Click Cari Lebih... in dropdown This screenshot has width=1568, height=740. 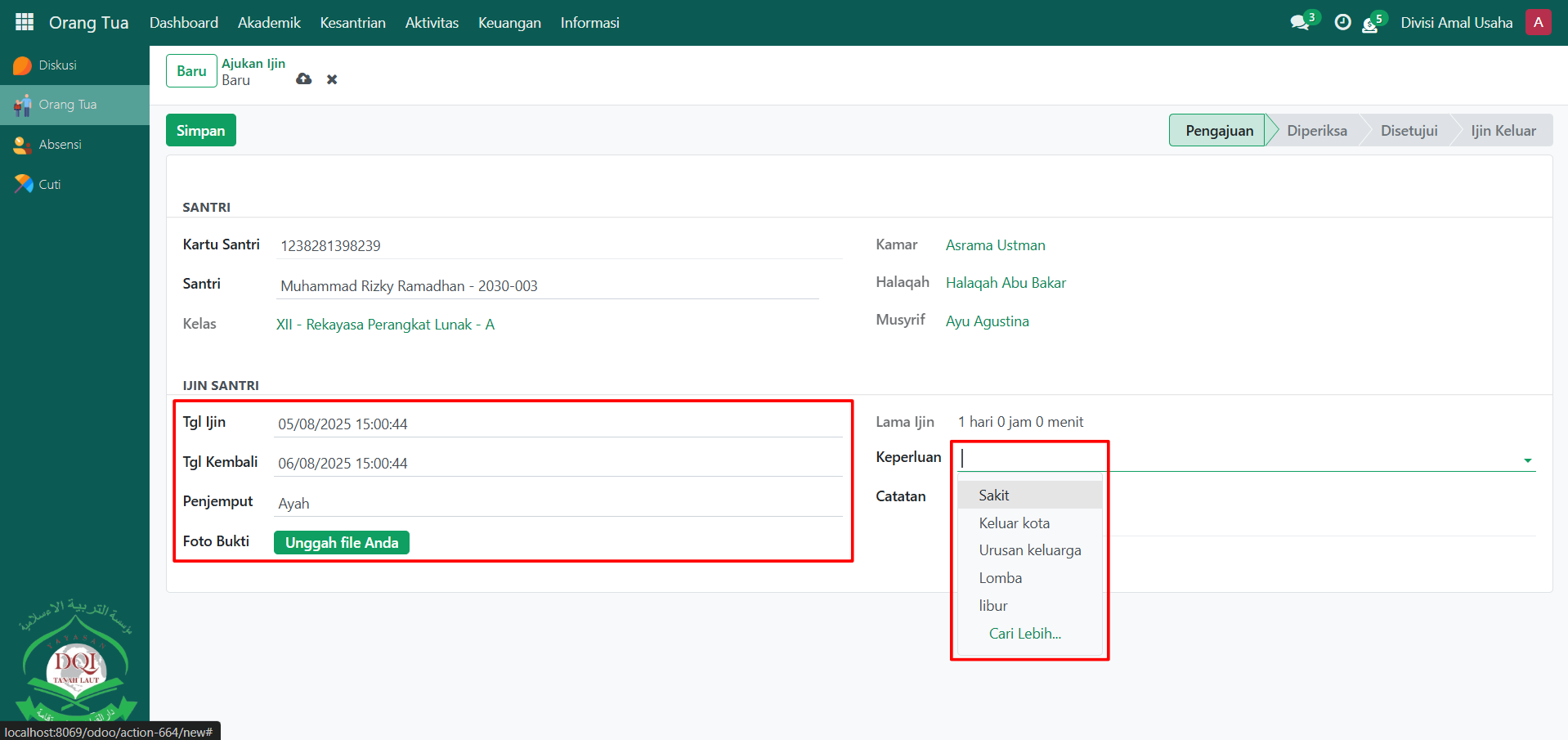1024,634
